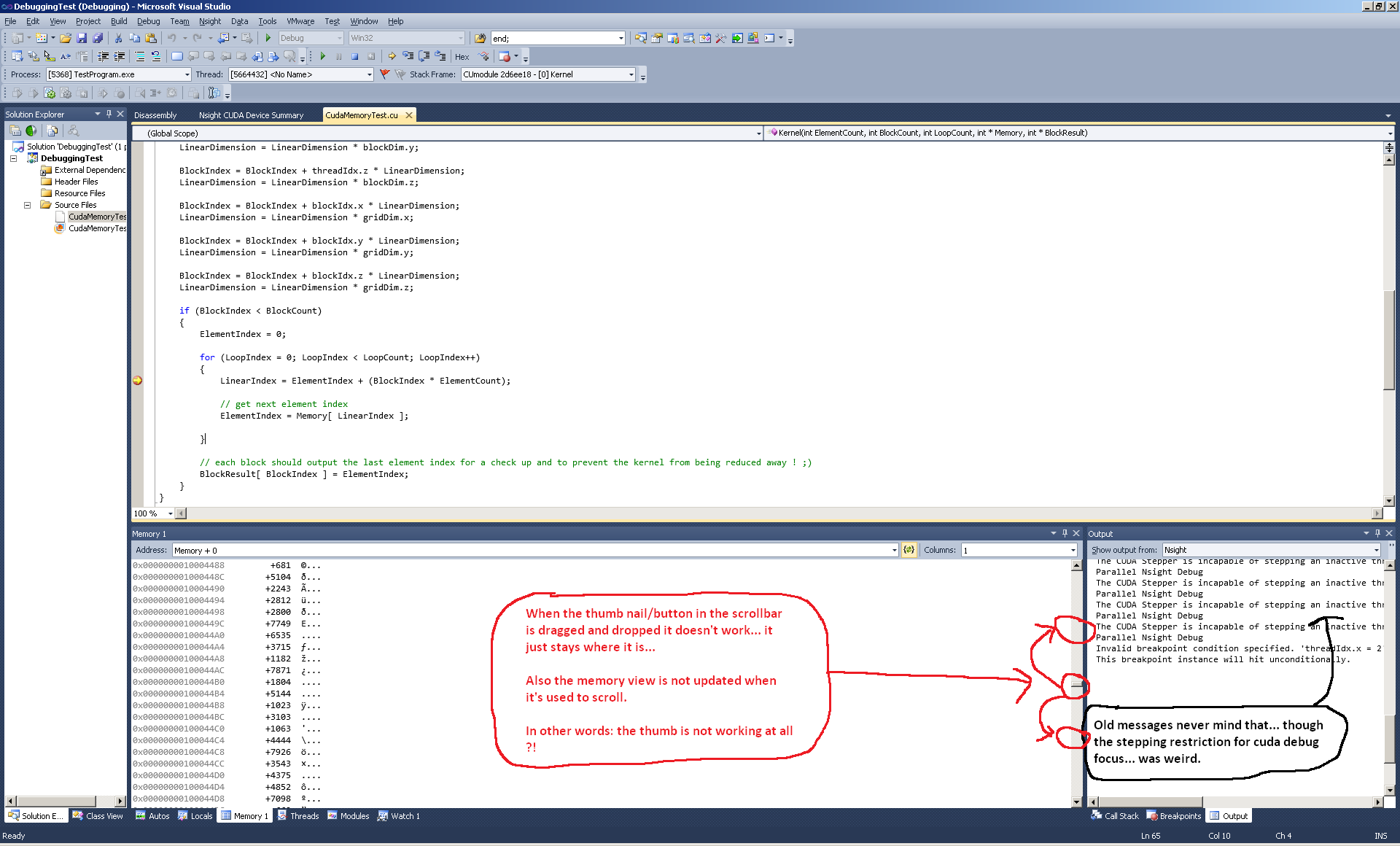
Task: Click the Show Next Statement yellow arrow
Action: (x=392, y=56)
